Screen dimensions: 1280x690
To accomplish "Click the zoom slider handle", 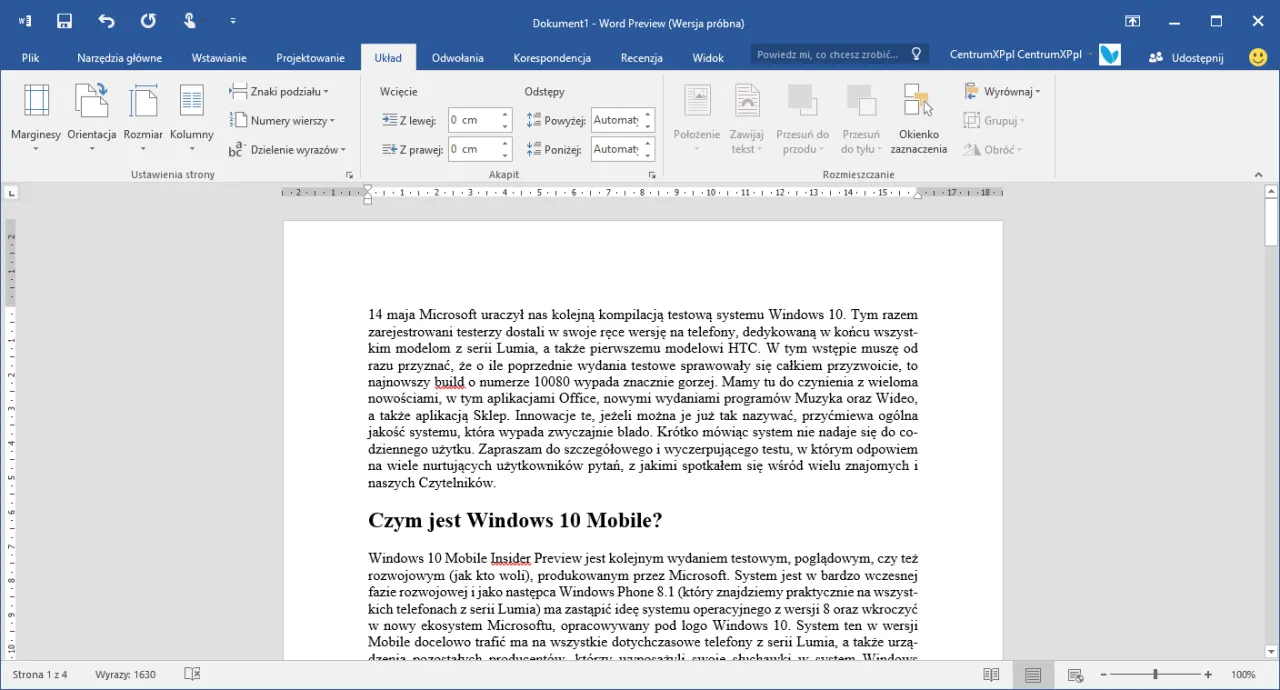I will click(x=1155, y=675).
